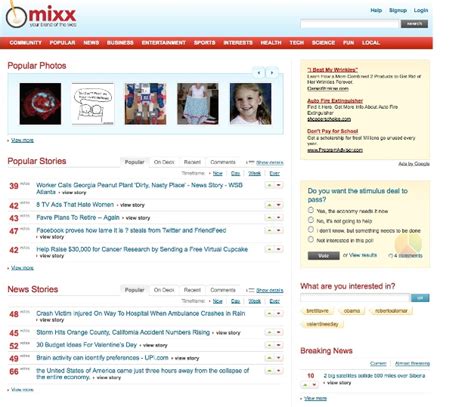Vote up the Storm Hits Orange County story

click(x=269, y=332)
